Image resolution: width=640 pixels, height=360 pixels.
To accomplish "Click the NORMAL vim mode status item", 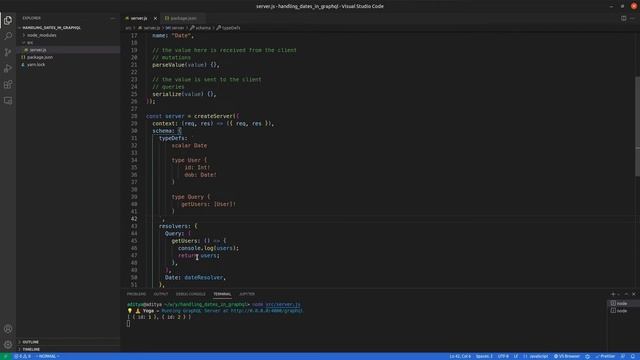I will [x=48, y=356].
